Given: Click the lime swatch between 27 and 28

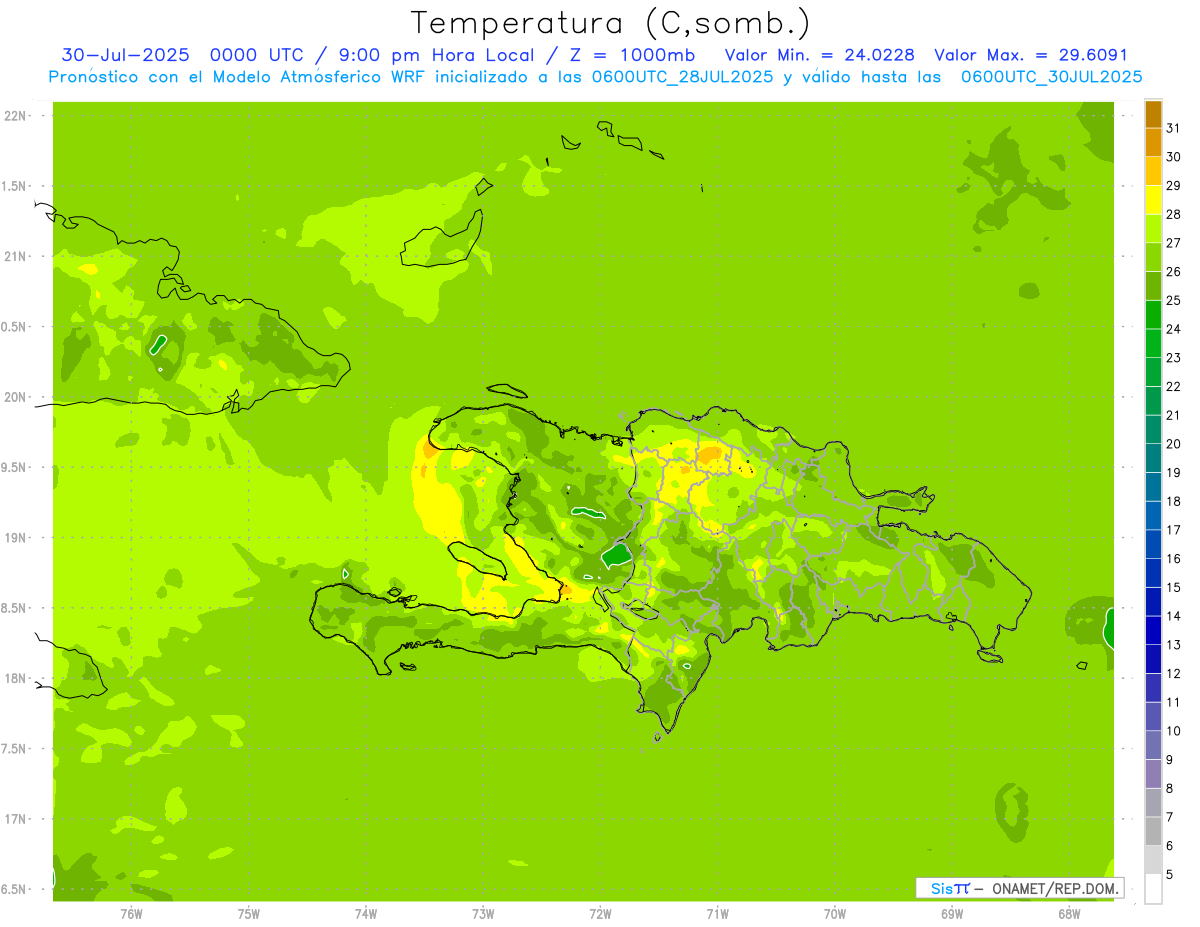Looking at the screenshot, I should pyautogui.click(x=1153, y=228).
